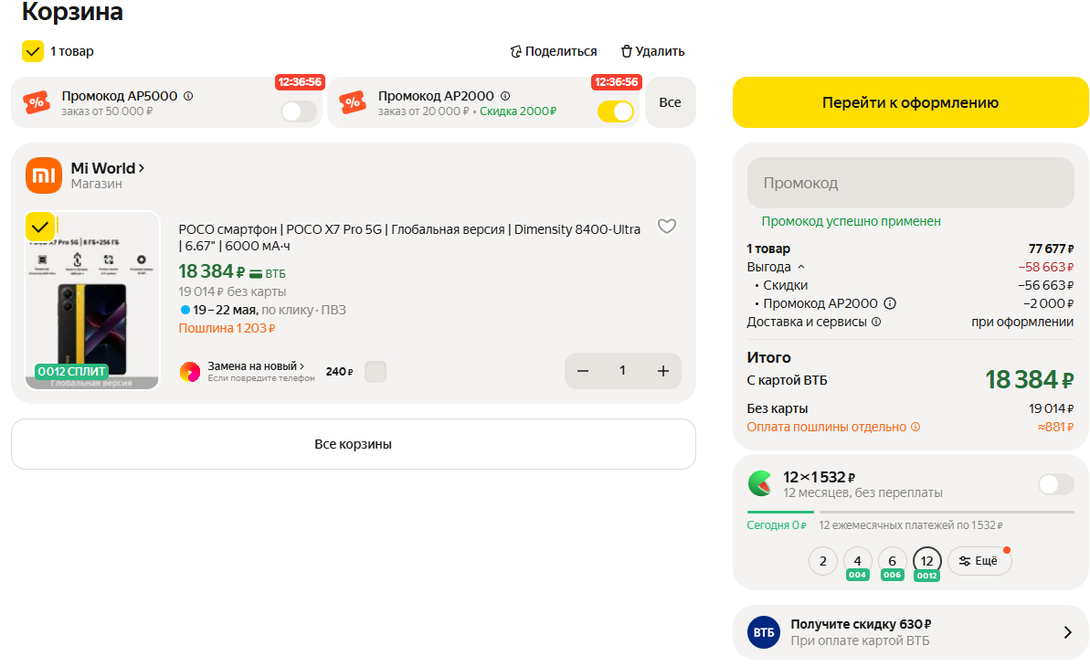Open info icon beside Промокод АР5000

pyautogui.click(x=188, y=96)
